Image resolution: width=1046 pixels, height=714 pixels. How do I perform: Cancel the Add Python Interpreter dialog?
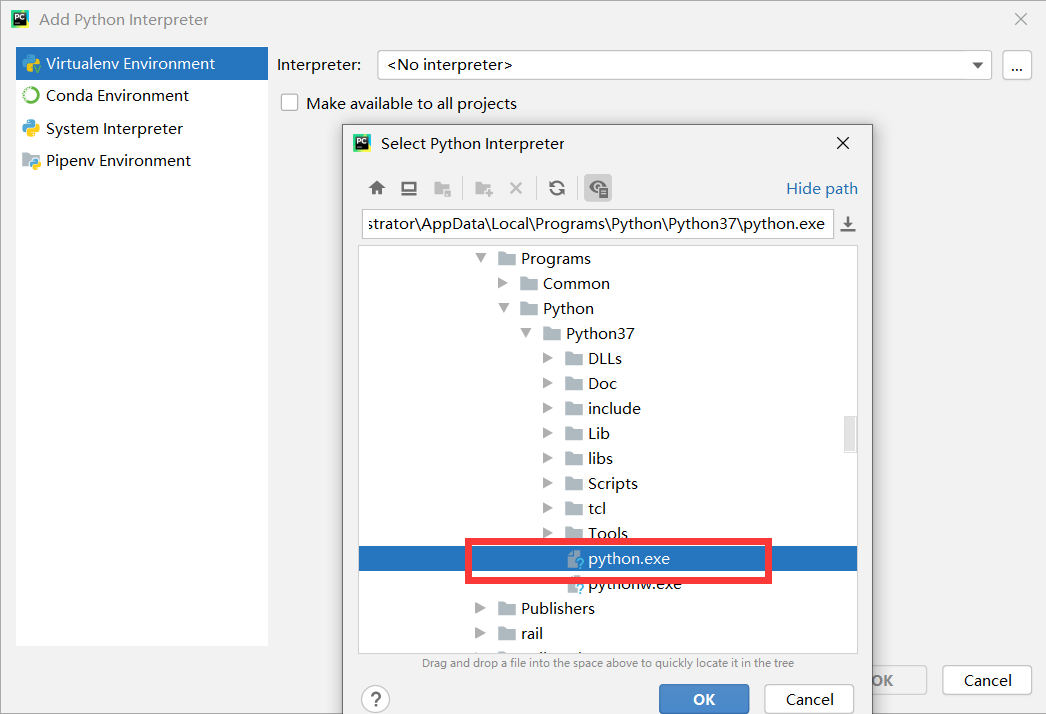pyautogui.click(x=987, y=680)
